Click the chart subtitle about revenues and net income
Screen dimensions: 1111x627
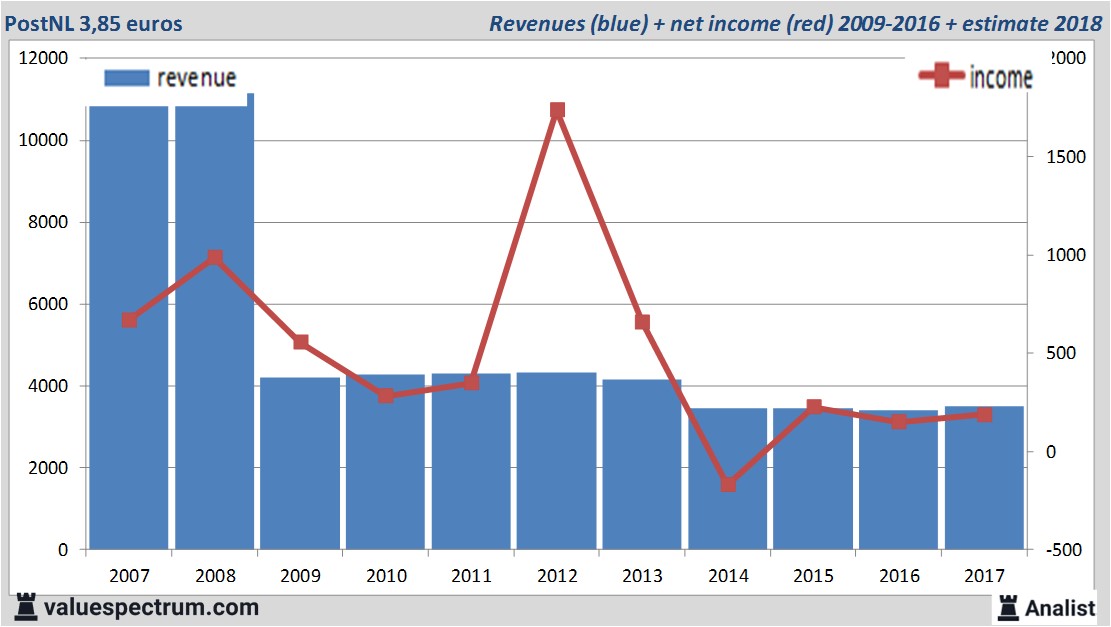[795, 24]
